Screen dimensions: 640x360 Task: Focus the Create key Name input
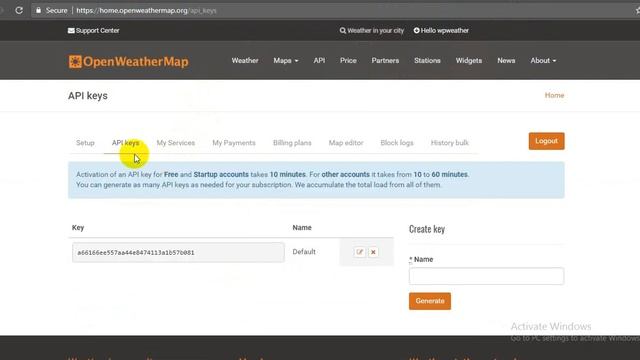(487, 276)
